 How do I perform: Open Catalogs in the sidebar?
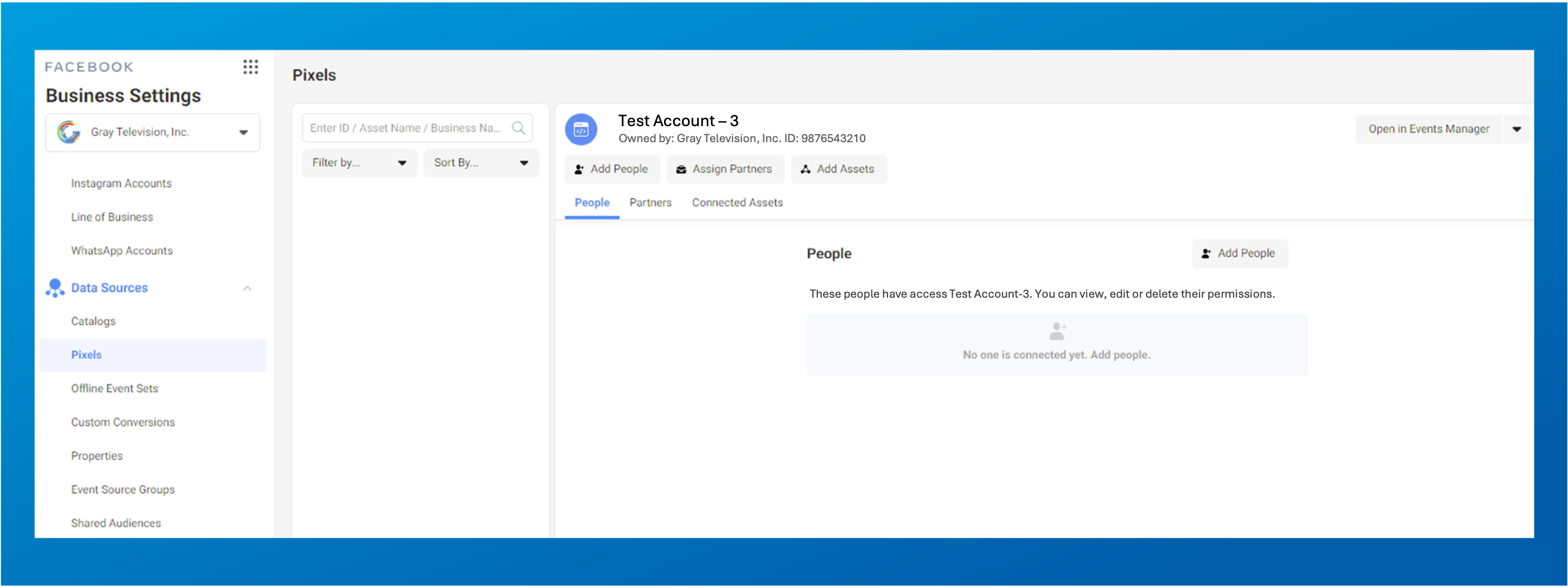coord(93,321)
